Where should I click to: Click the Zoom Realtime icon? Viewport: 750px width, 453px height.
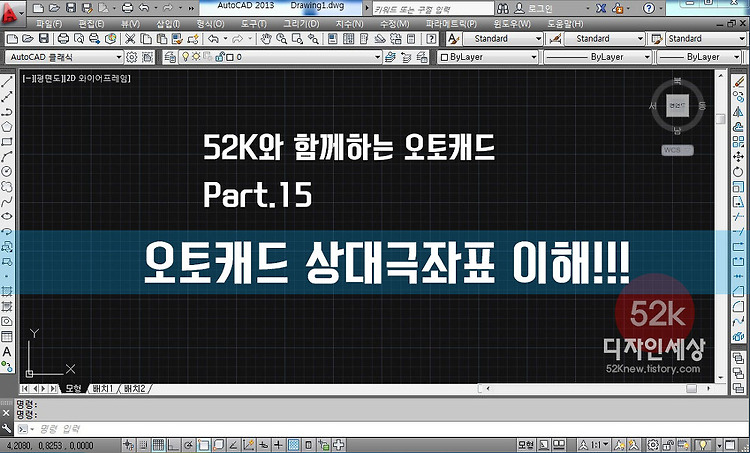(281, 39)
